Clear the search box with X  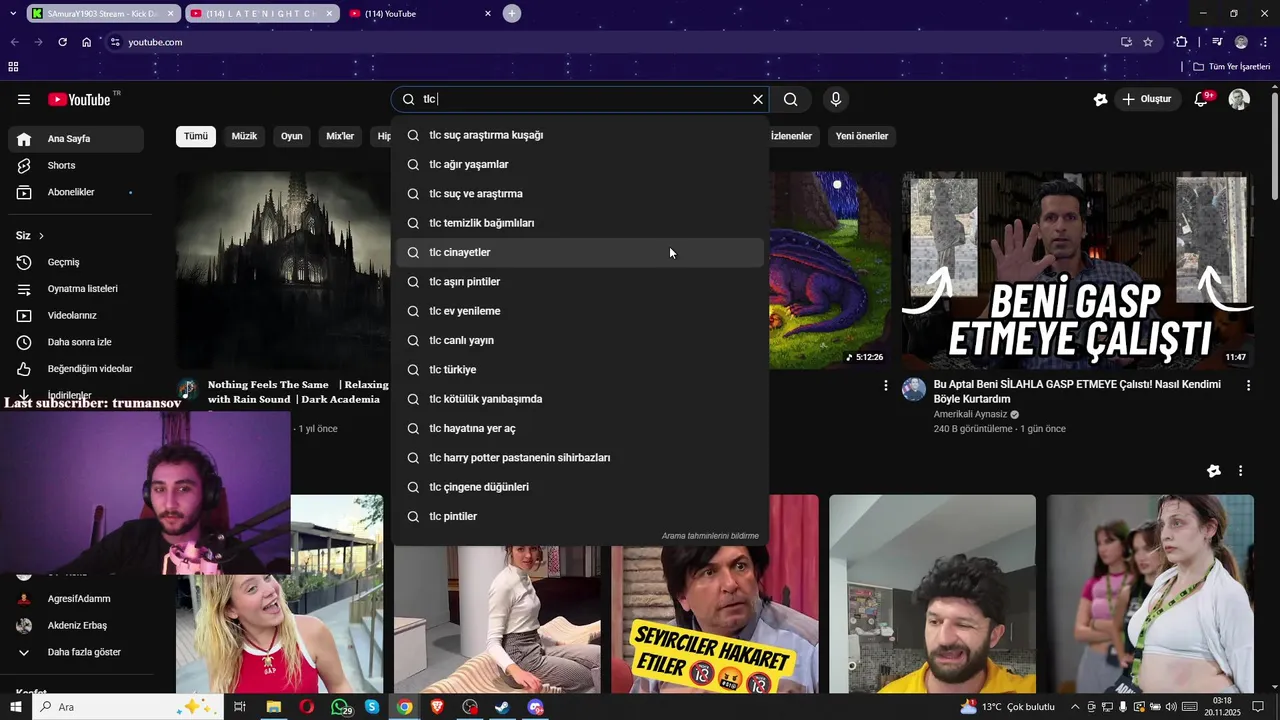(x=758, y=99)
